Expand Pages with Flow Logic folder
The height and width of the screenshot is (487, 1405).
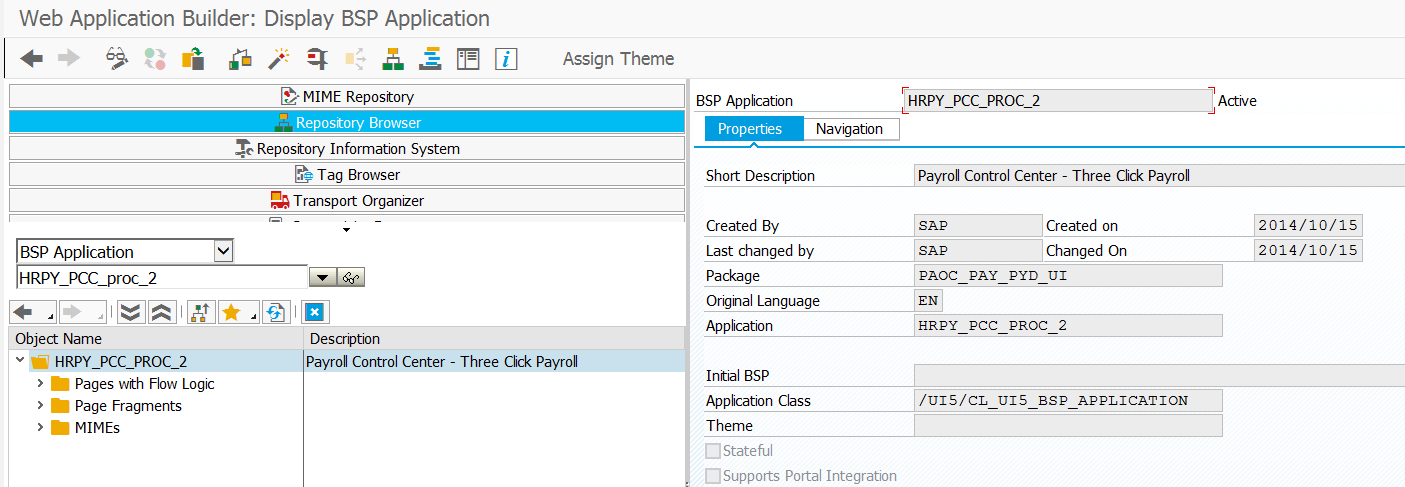(x=40, y=384)
